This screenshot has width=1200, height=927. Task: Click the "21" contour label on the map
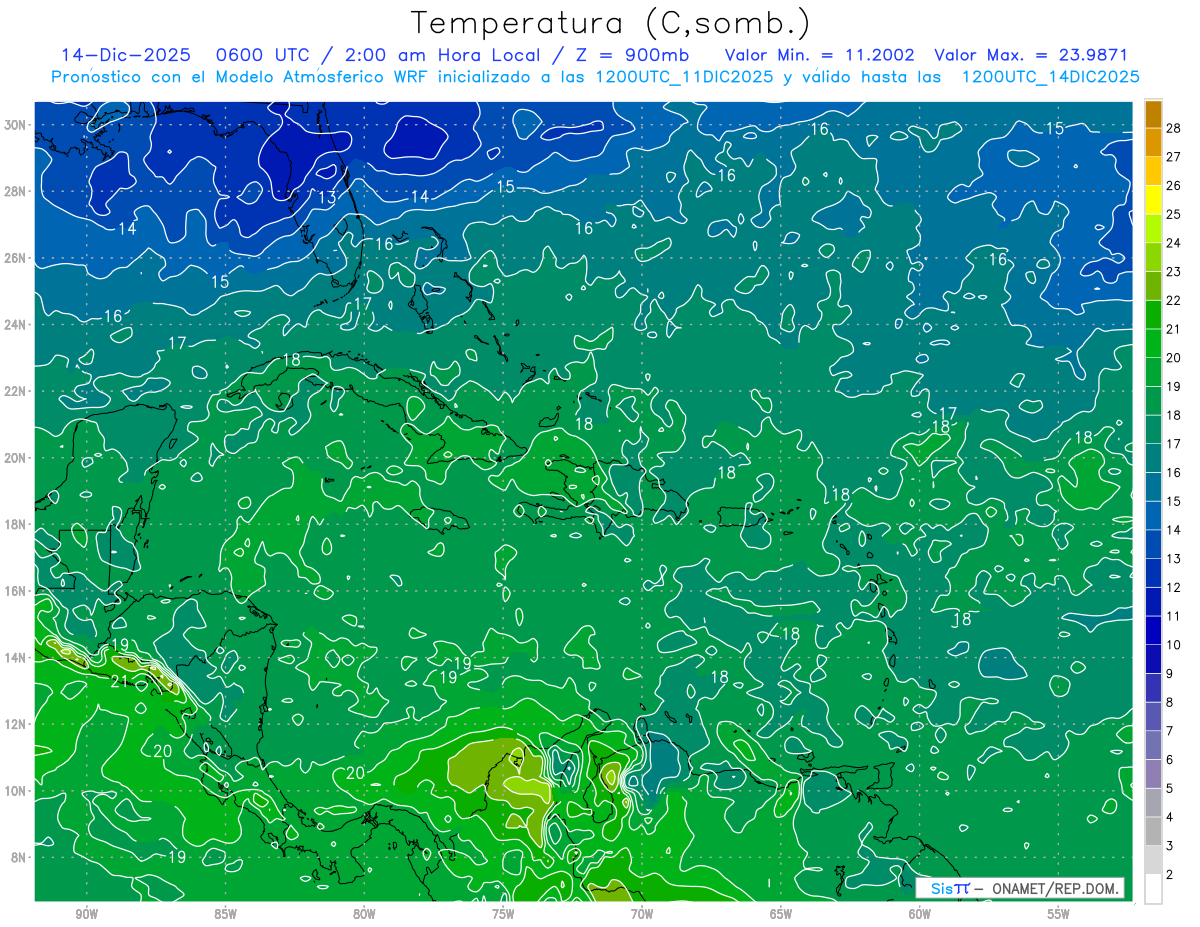point(119,682)
